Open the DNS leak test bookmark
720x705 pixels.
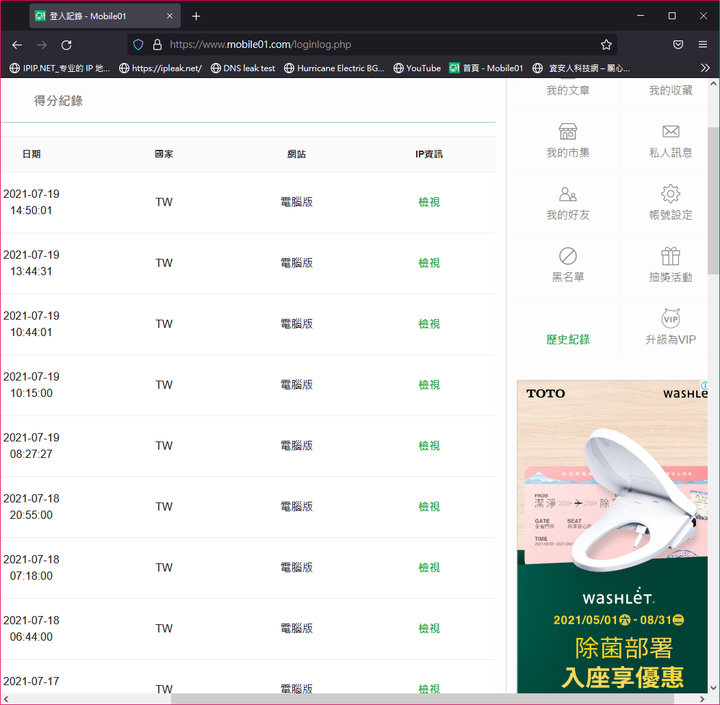point(243,68)
